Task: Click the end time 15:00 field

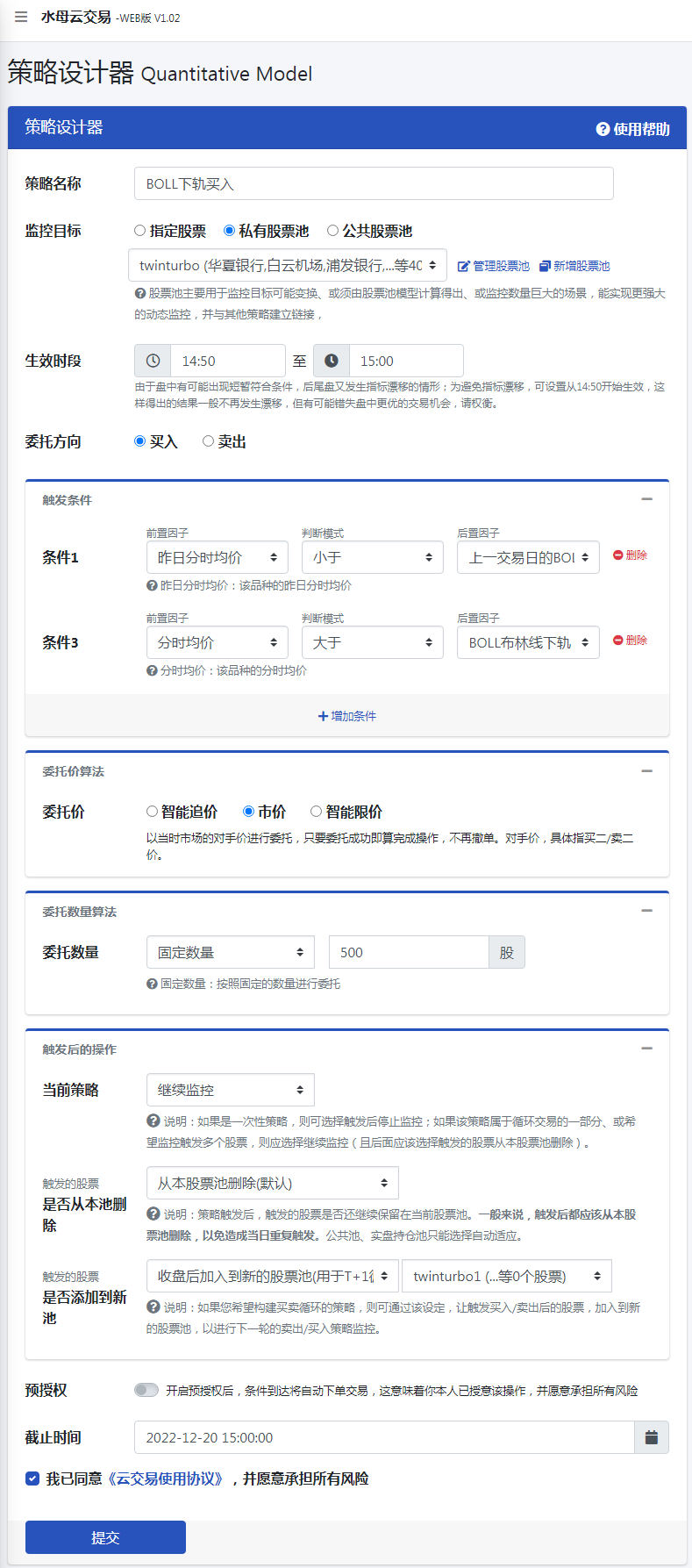Action: click(406, 361)
